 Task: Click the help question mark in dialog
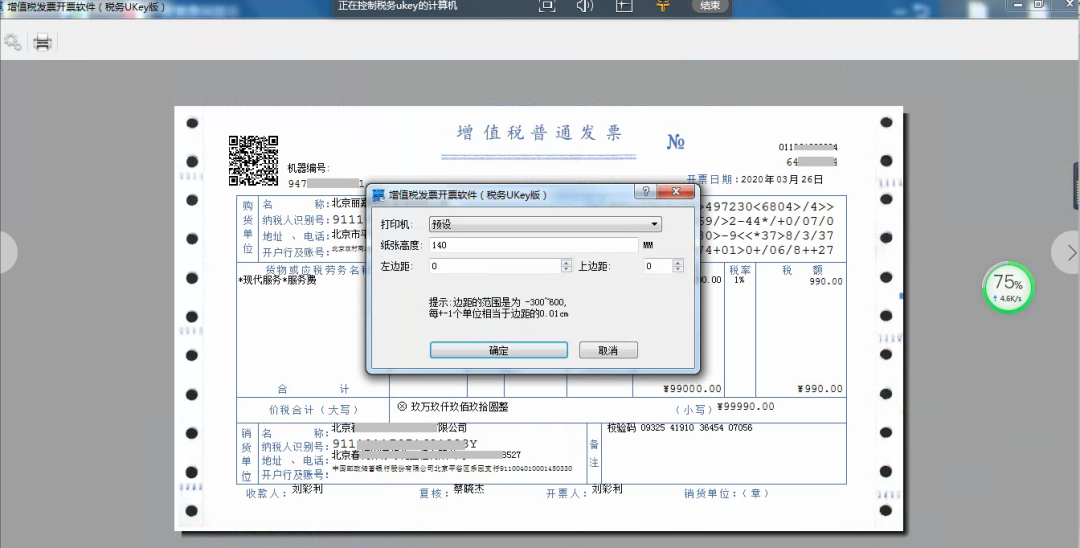[x=646, y=192]
